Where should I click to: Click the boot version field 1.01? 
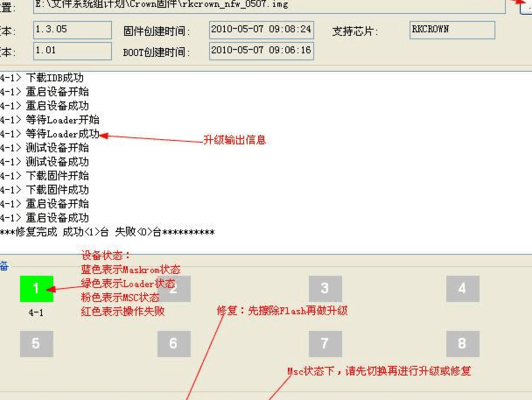[x=72, y=51]
